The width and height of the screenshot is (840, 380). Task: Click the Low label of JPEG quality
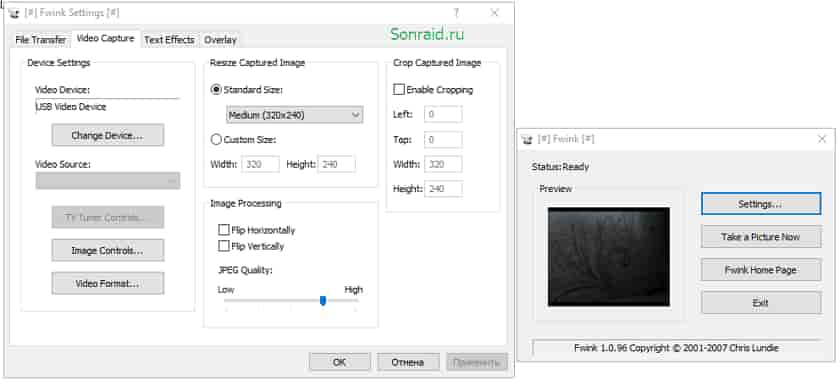pyautogui.click(x=226, y=289)
